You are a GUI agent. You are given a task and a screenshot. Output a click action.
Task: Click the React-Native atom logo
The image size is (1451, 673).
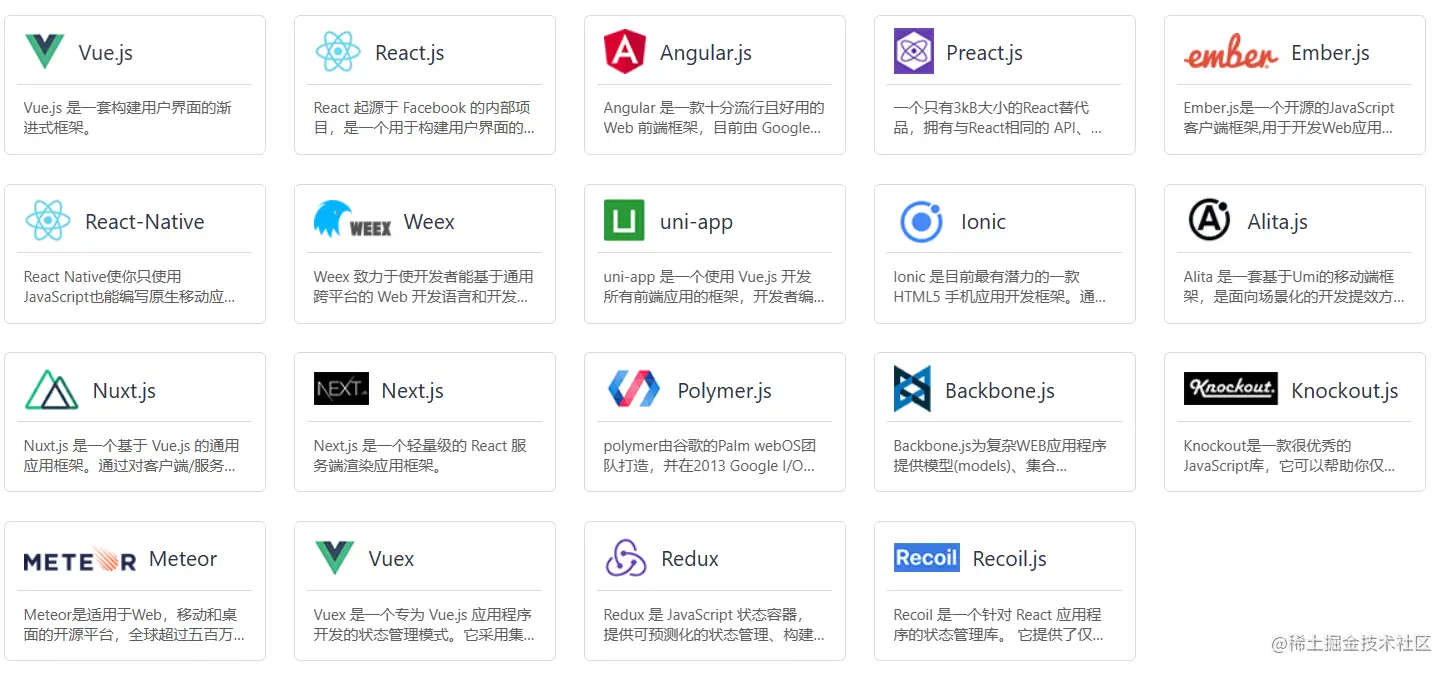(x=47, y=221)
